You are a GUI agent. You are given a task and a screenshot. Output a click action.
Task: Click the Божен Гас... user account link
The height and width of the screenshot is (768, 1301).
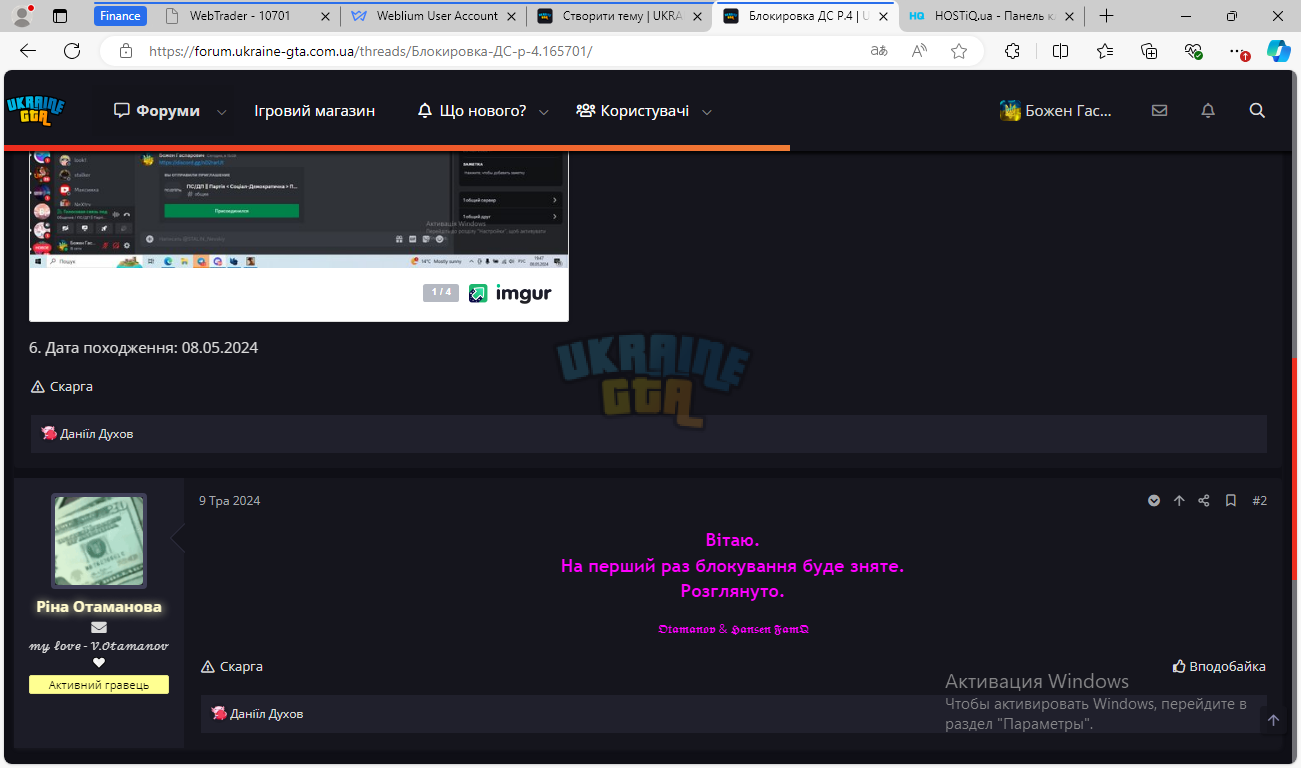(x=1056, y=111)
